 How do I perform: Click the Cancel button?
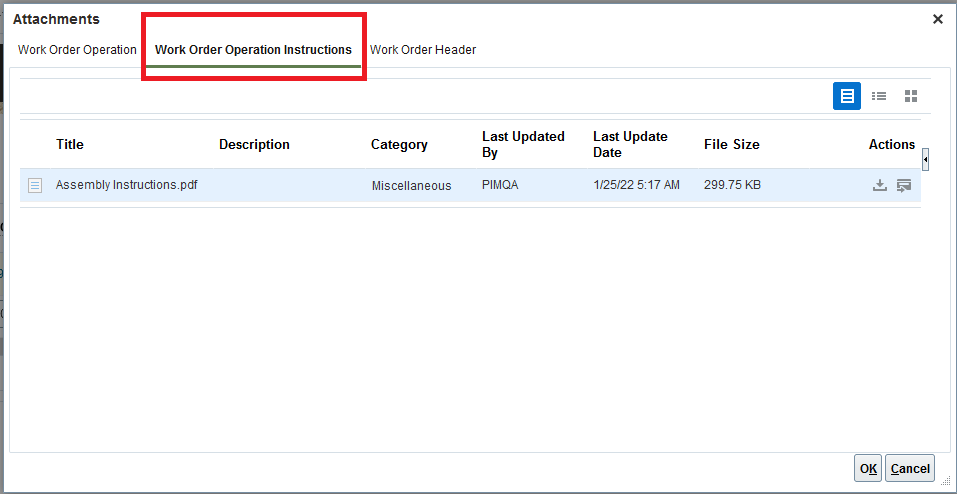coord(910,468)
